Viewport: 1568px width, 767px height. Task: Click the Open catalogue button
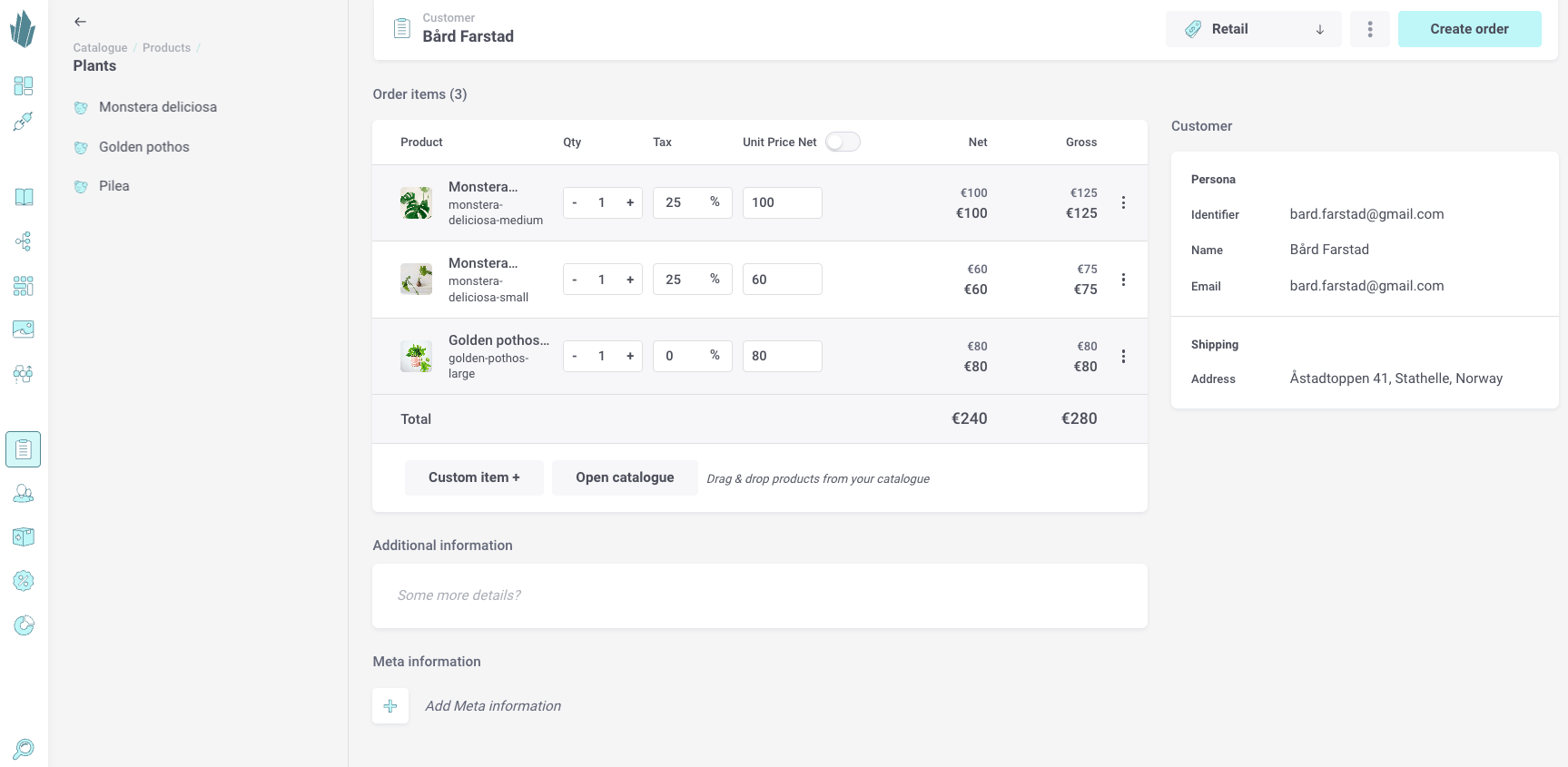(625, 477)
